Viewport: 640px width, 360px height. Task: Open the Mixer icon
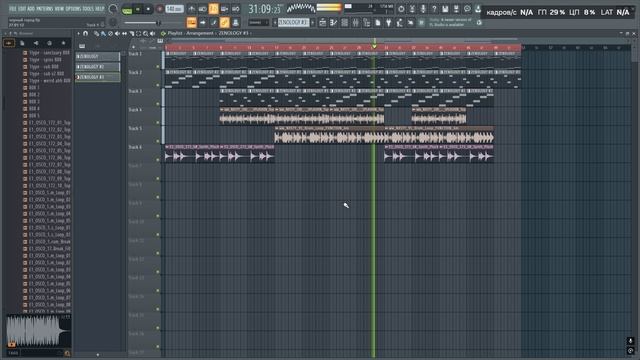[356, 23]
